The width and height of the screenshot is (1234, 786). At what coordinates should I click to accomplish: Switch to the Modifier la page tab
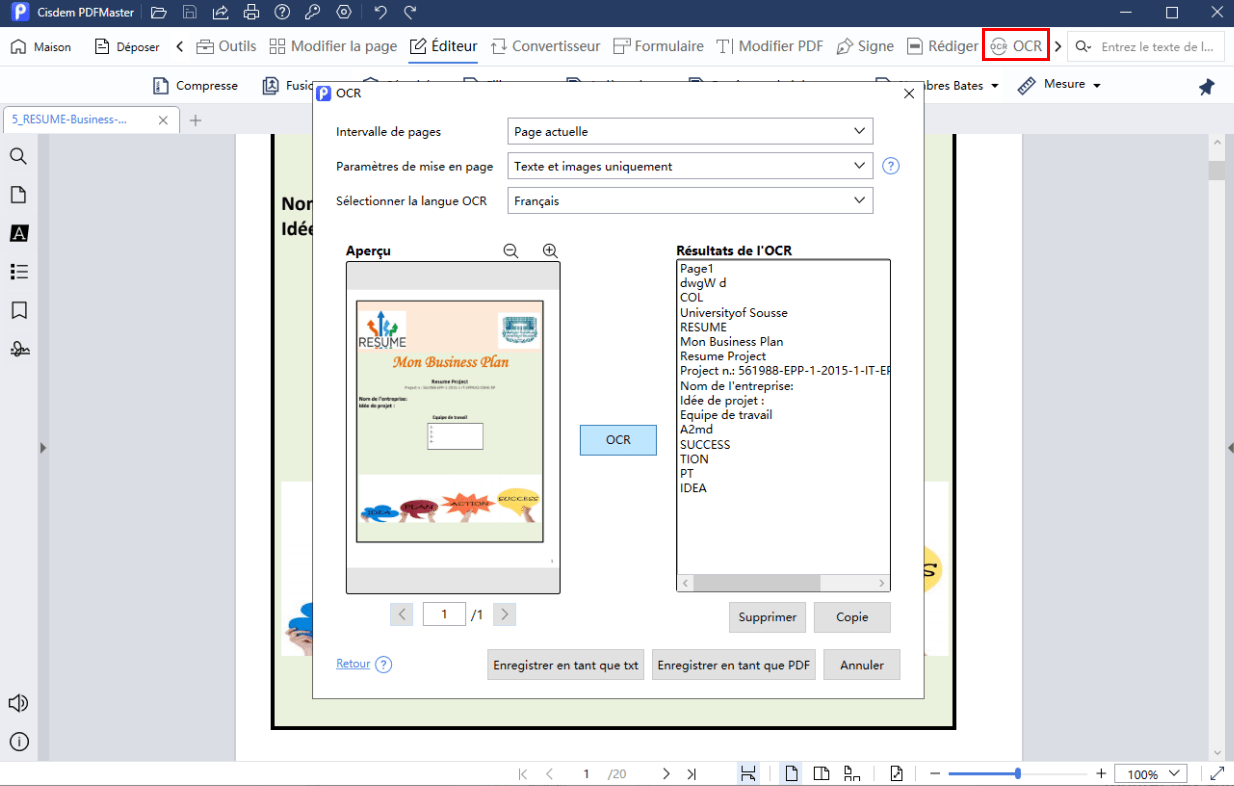click(x=333, y=46)
